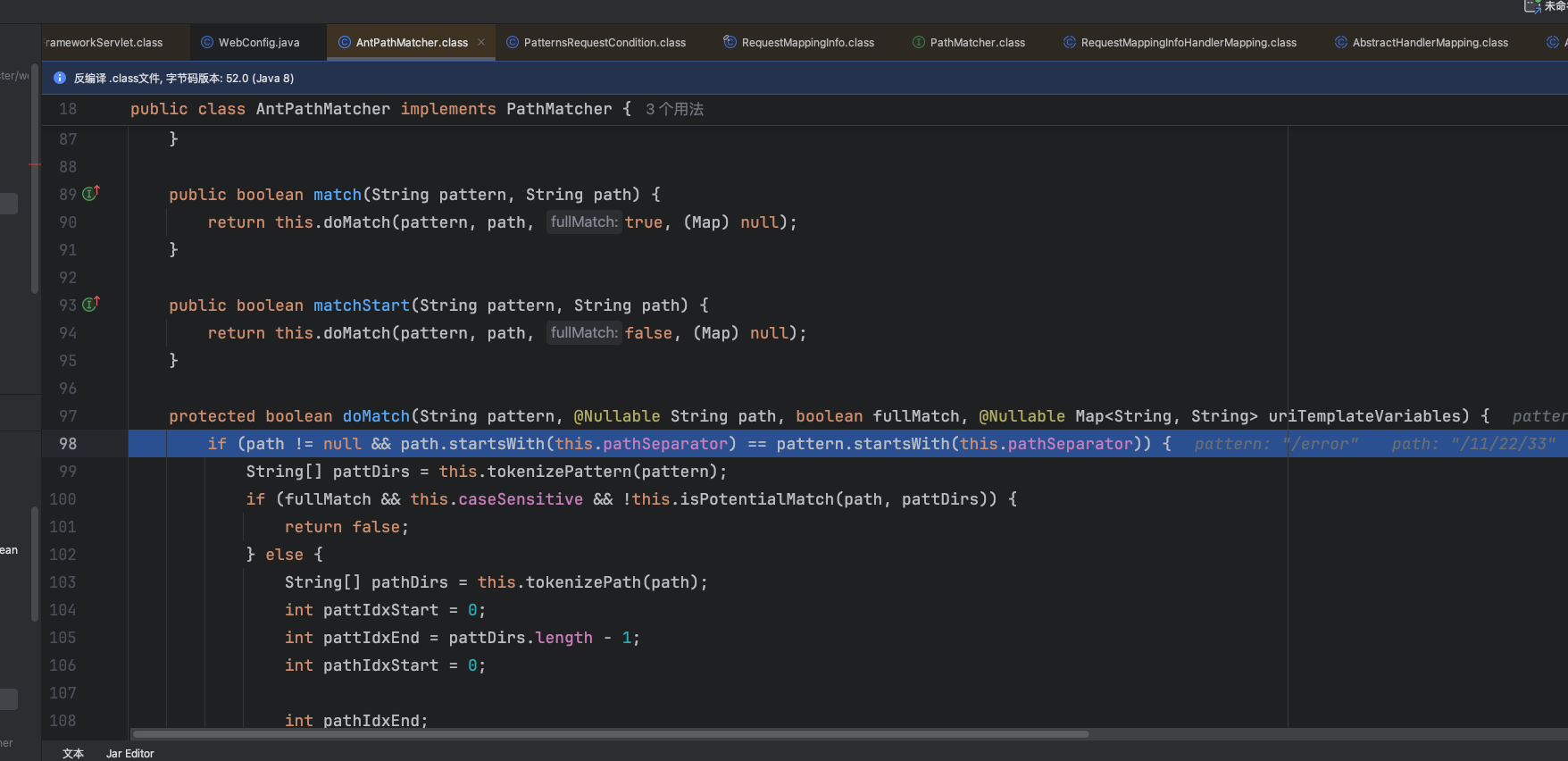The width and height of the screenshot is (1568, 761).
Task: Click the fullMatch: false parameter hint
Action: coord(584,332)
